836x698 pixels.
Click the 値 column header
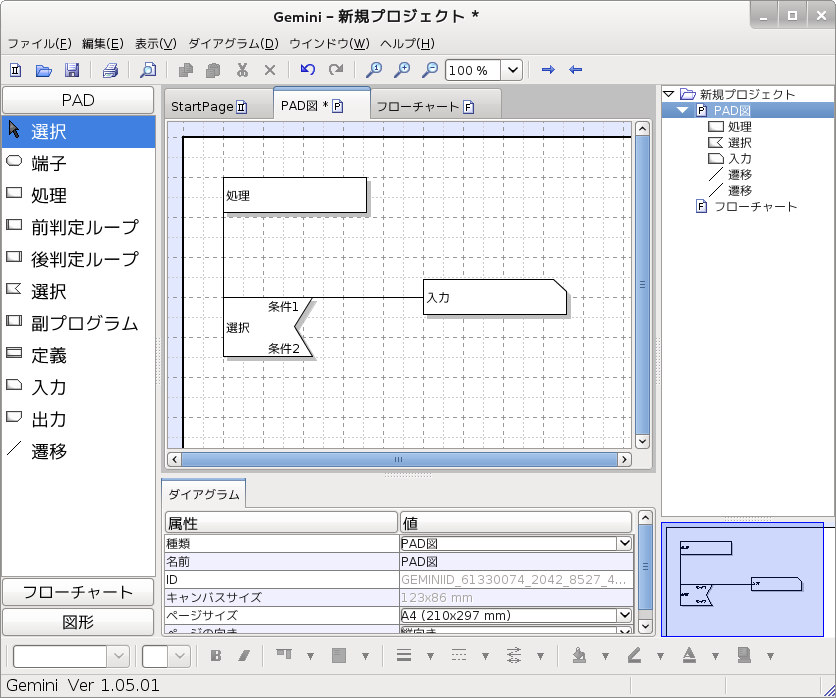(x=516, y=523)
